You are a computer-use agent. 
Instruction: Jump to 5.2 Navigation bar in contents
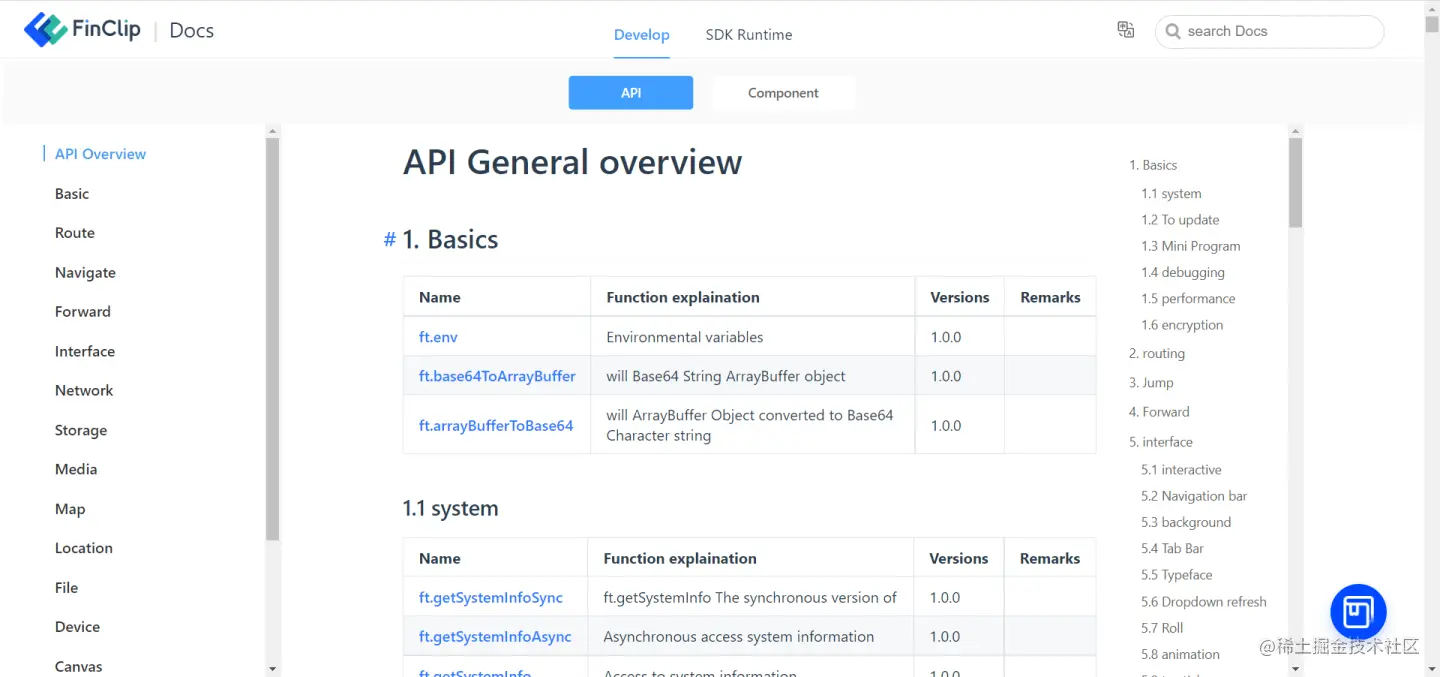pyautogui.click(x=1194, y=496)
